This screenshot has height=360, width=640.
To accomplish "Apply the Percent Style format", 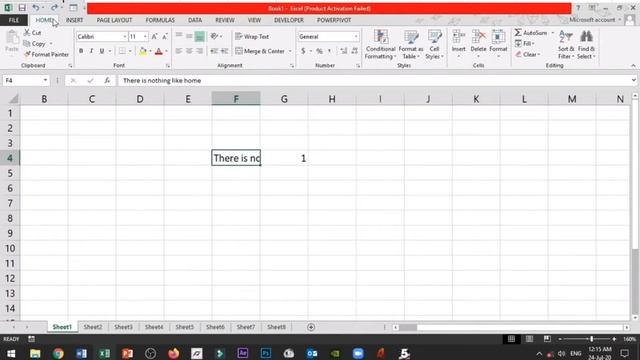I will (x=319, y=51).
